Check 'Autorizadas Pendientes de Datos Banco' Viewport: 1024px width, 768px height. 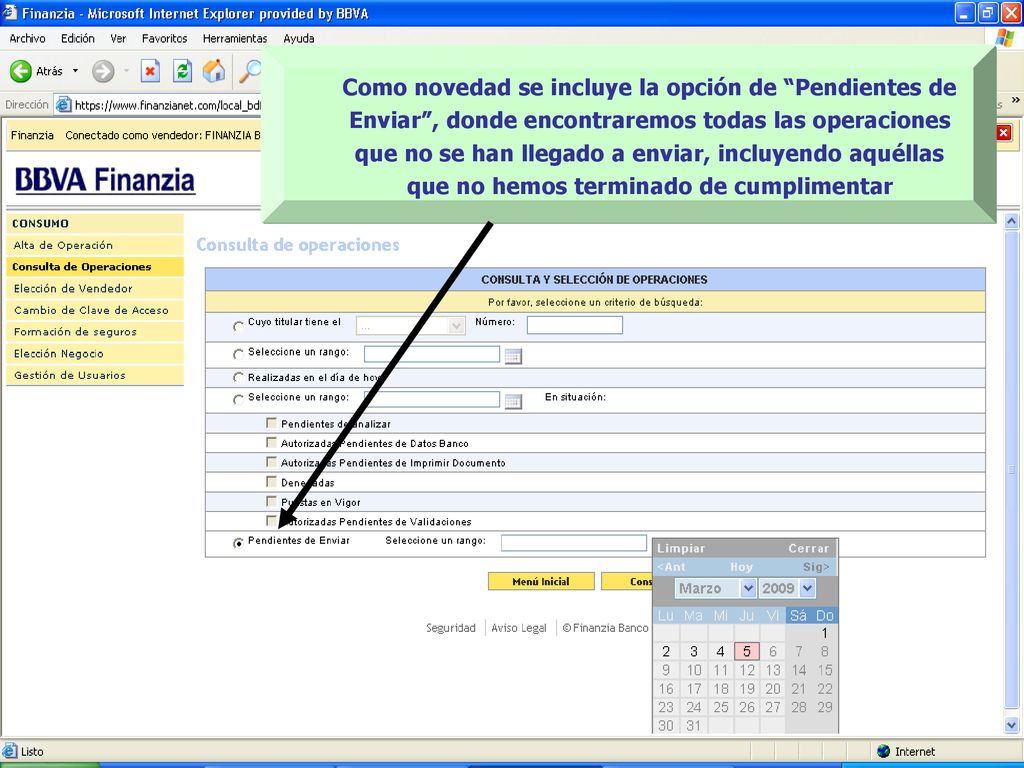click(272, 443)
